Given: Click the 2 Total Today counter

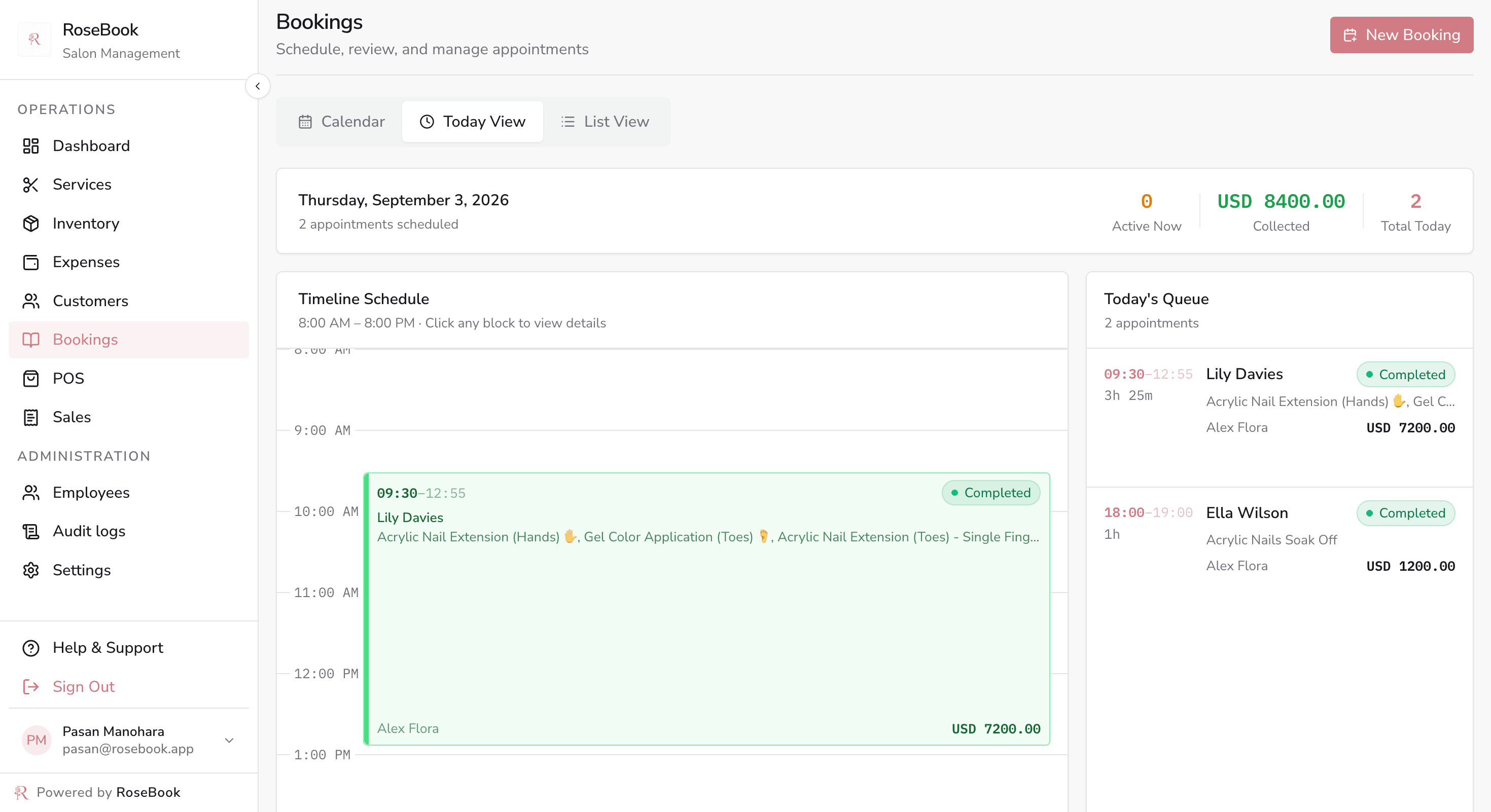Looking at the screenshot, I should pyautogui.click(x=1415, y=201).
